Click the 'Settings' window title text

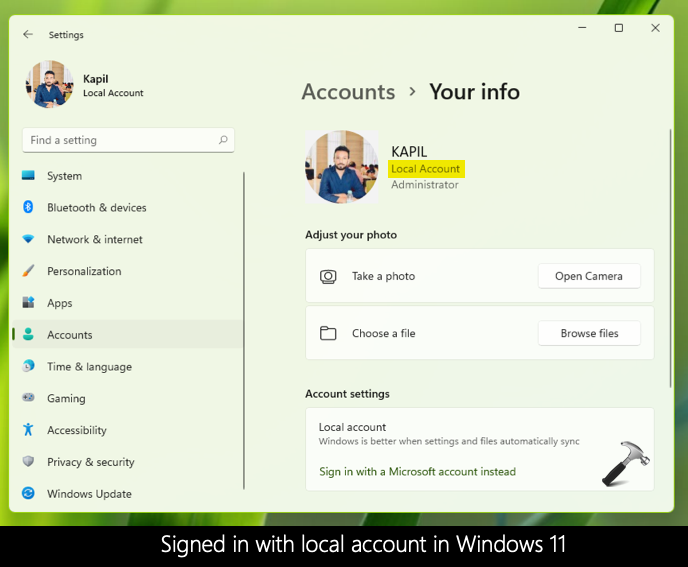(66, 35)
